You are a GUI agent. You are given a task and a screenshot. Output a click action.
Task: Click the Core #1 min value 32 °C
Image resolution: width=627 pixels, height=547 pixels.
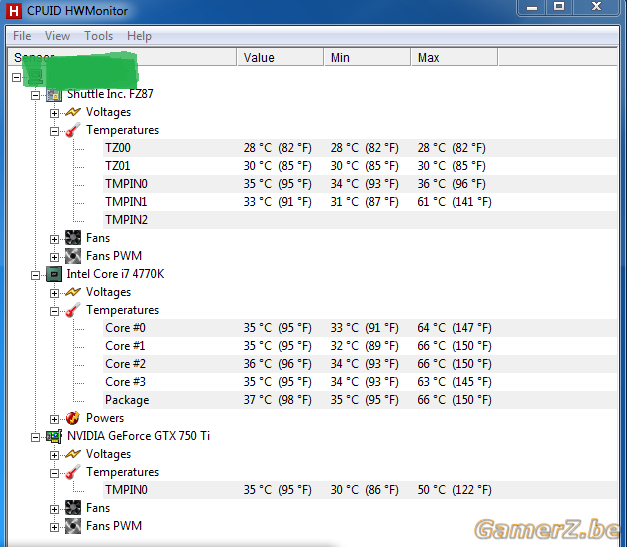(364, 346)
